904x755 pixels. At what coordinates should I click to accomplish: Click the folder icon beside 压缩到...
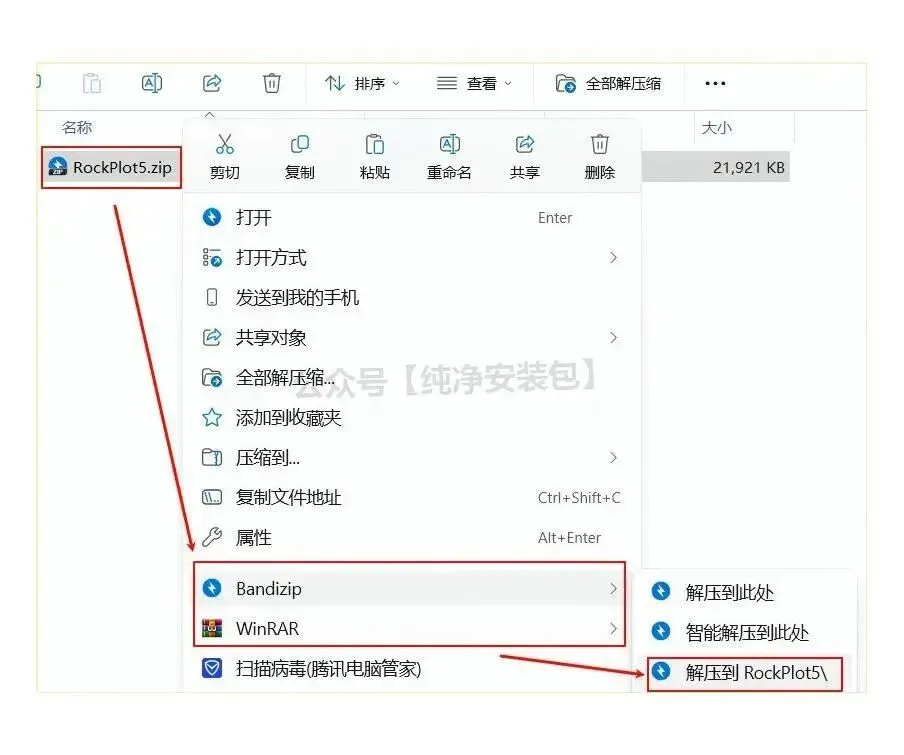(x=212, y=458)
